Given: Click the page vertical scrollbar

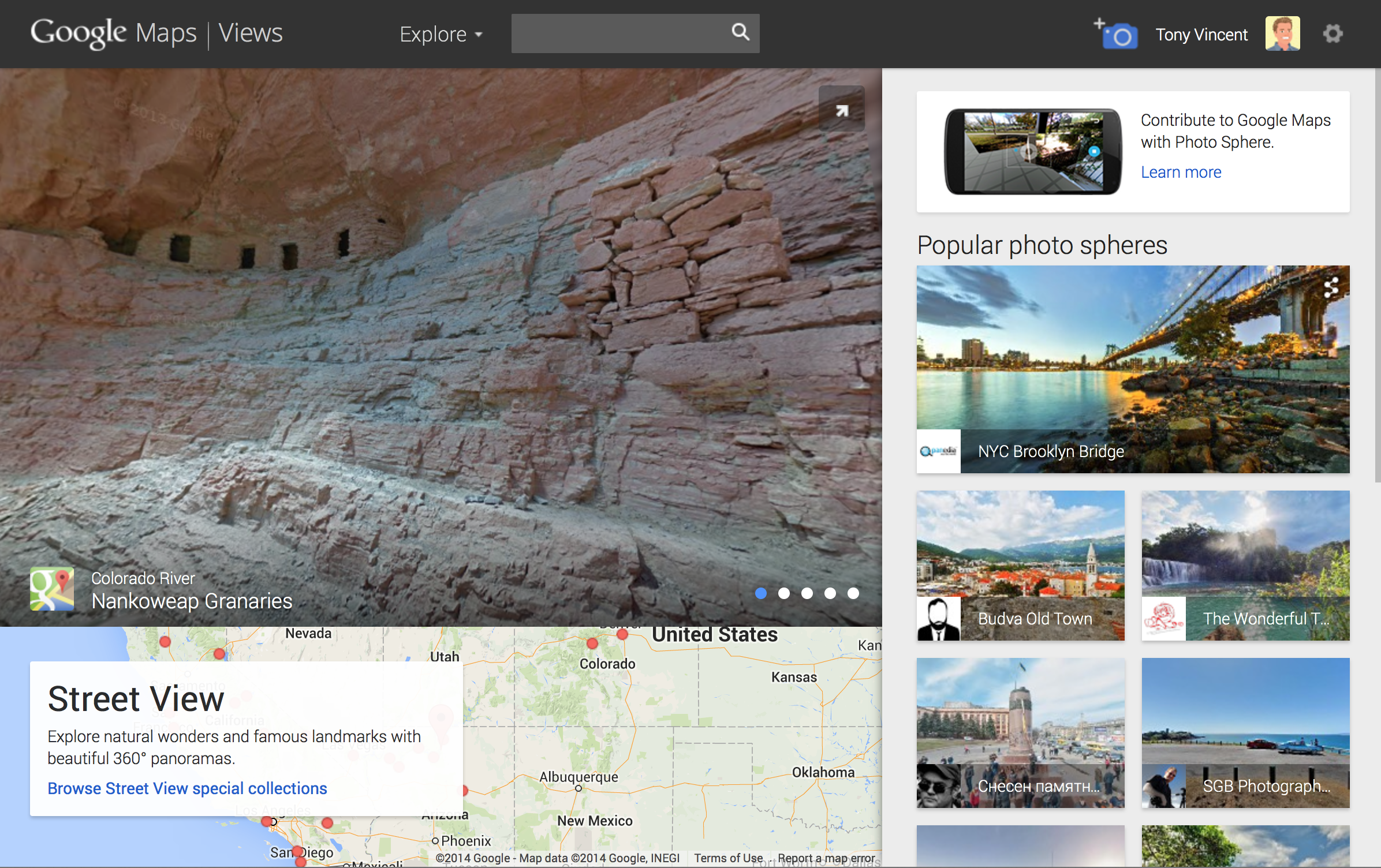Looking at the screenshot, I should [x=1378, y=276].
